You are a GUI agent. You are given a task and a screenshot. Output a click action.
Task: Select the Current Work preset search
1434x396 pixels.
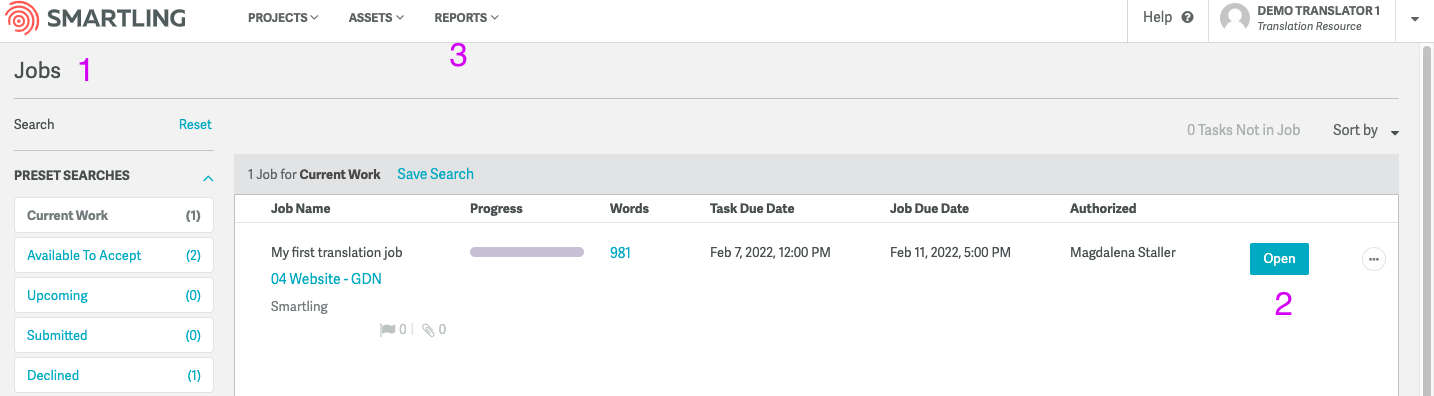pos(114,215)
